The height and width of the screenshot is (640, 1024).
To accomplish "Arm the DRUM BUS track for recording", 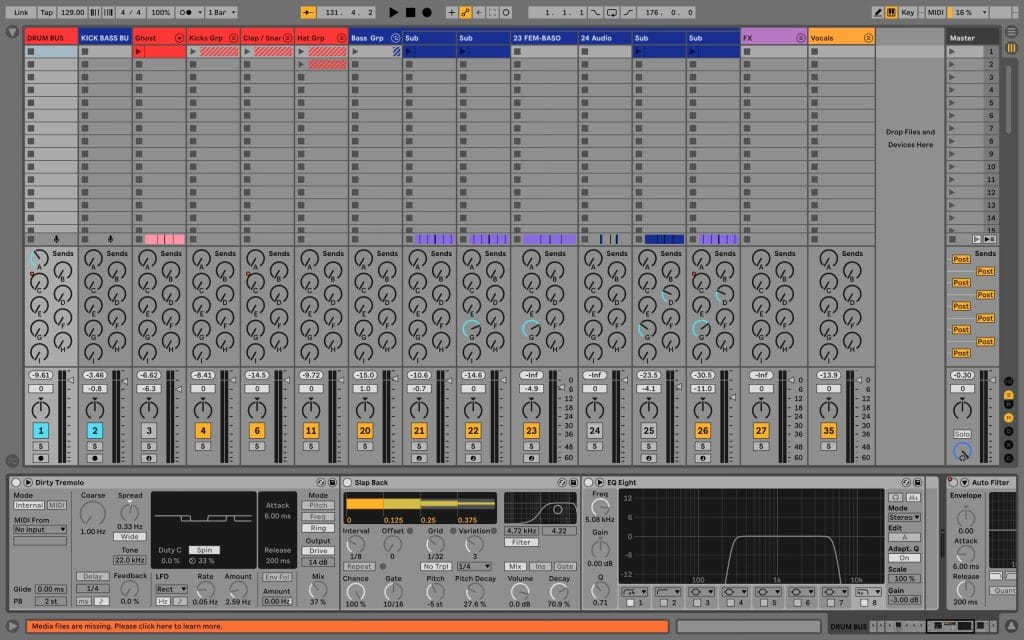I will [x=41, y=458].
